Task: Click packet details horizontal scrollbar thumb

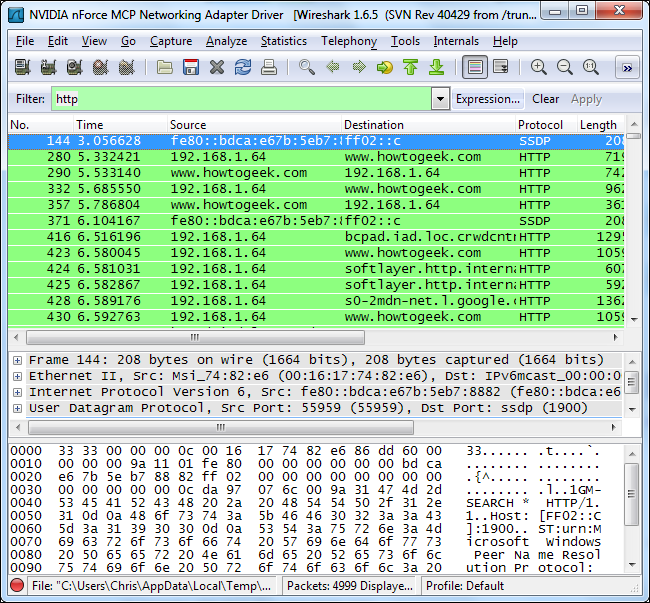Action: pyautogui.click(x=221, y=427)
